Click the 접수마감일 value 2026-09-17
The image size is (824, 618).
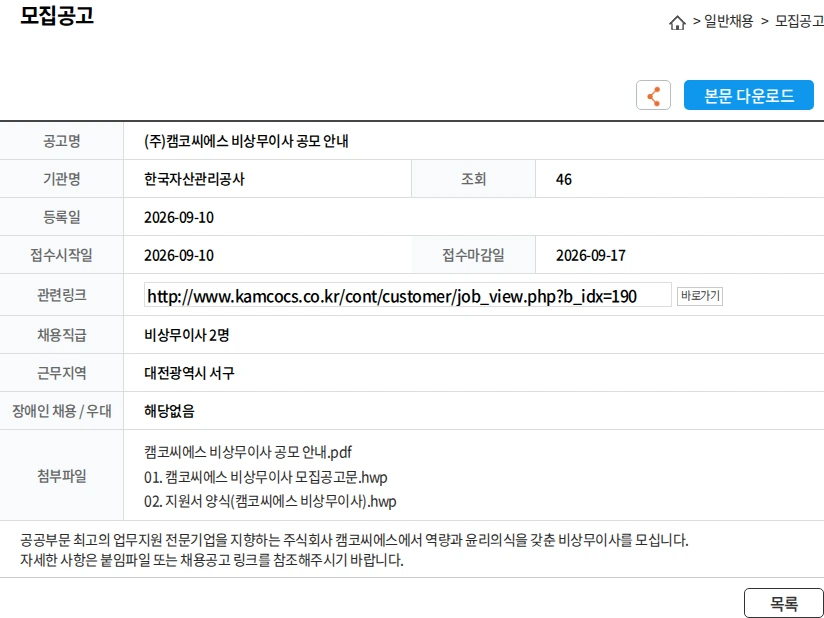pos(591,255)
